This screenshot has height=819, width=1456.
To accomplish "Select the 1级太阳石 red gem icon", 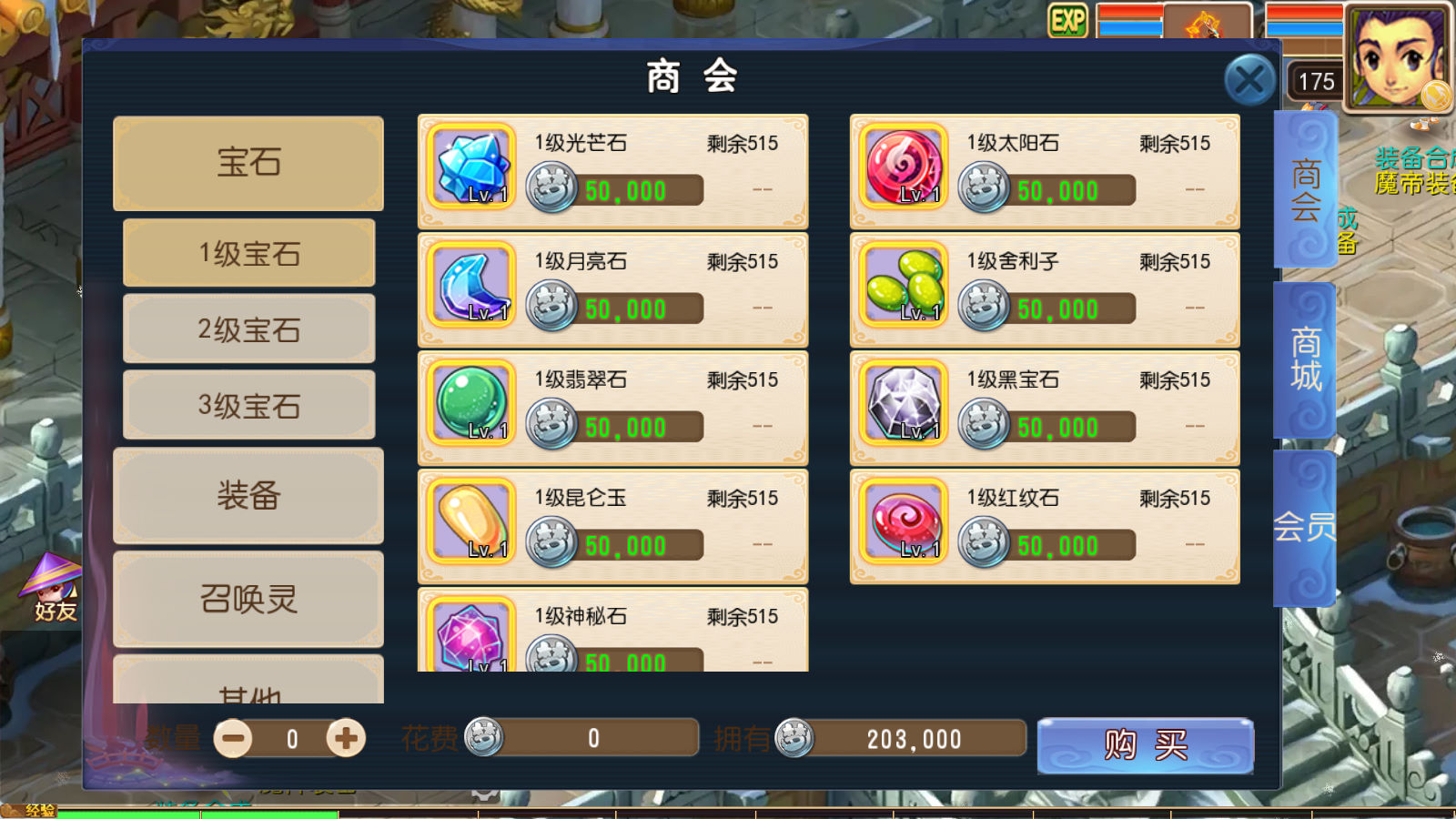I will [904, 167].
